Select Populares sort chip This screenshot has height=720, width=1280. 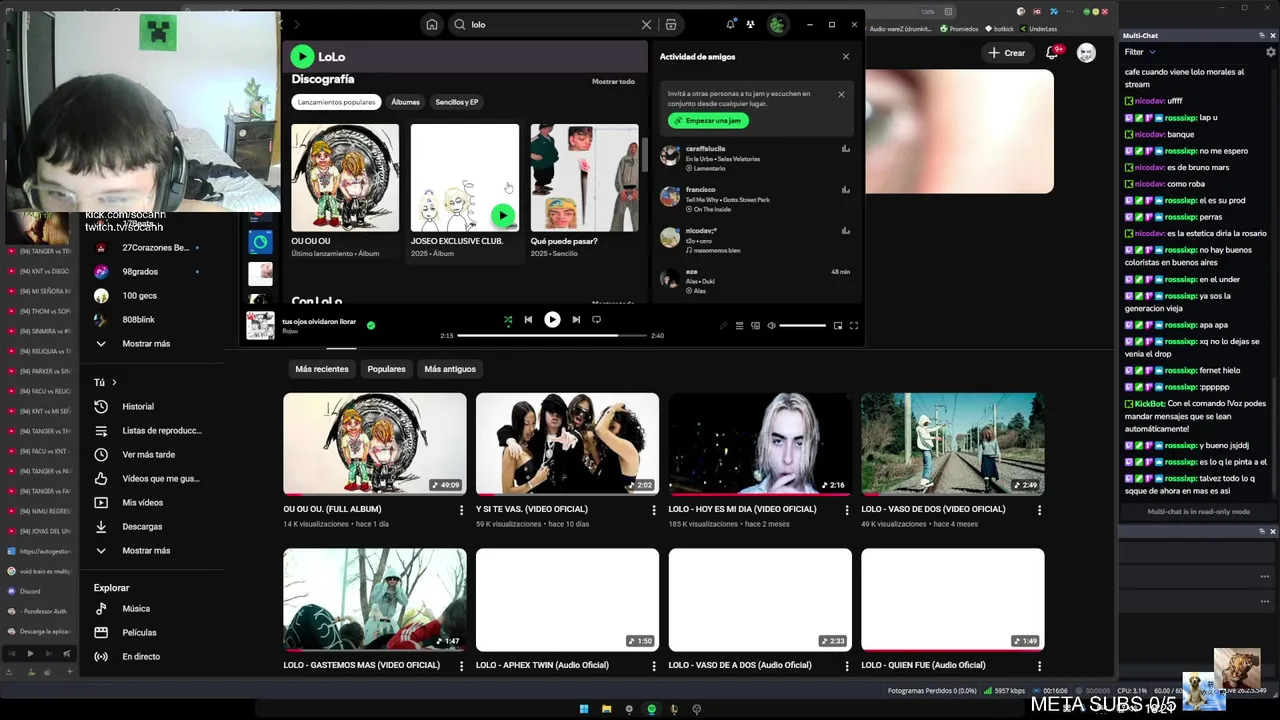(x=386, y=369)
